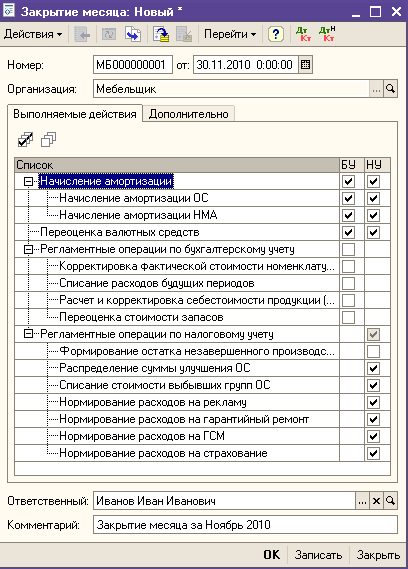Toggle НУ checkbox for Начисление амортизации НМА
The image size is (408, 569).
coord(374,216)
